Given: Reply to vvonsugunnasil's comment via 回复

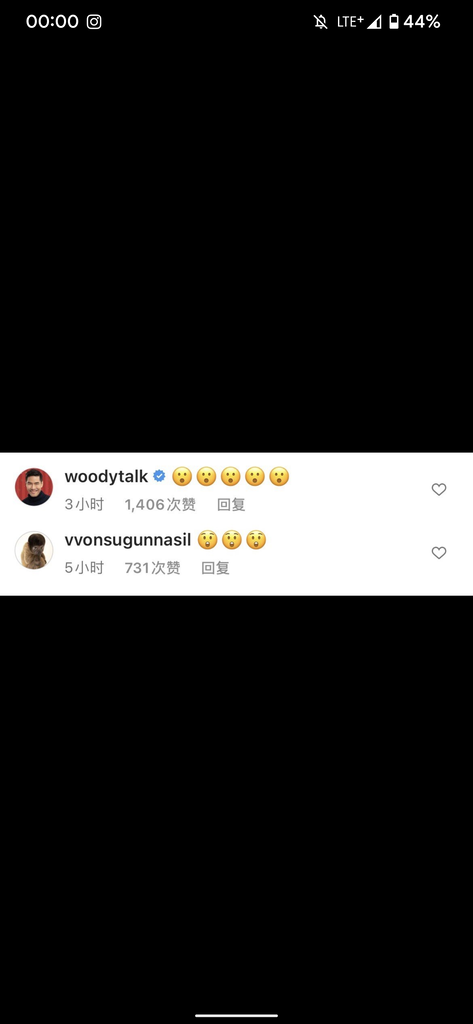Looking at the screenshot, I should (216, 568).
